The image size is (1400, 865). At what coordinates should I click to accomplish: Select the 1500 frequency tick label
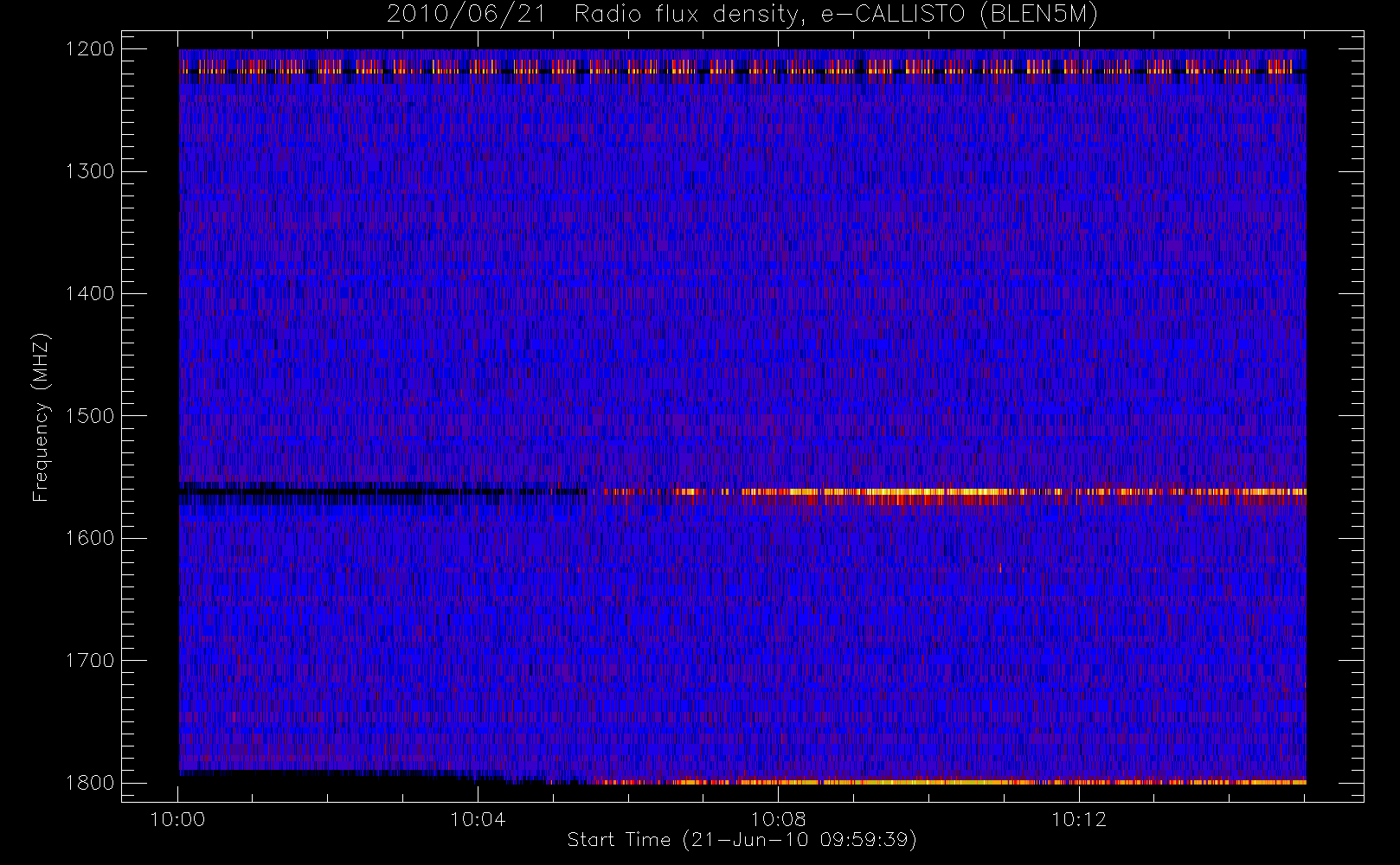coord(90,416)
